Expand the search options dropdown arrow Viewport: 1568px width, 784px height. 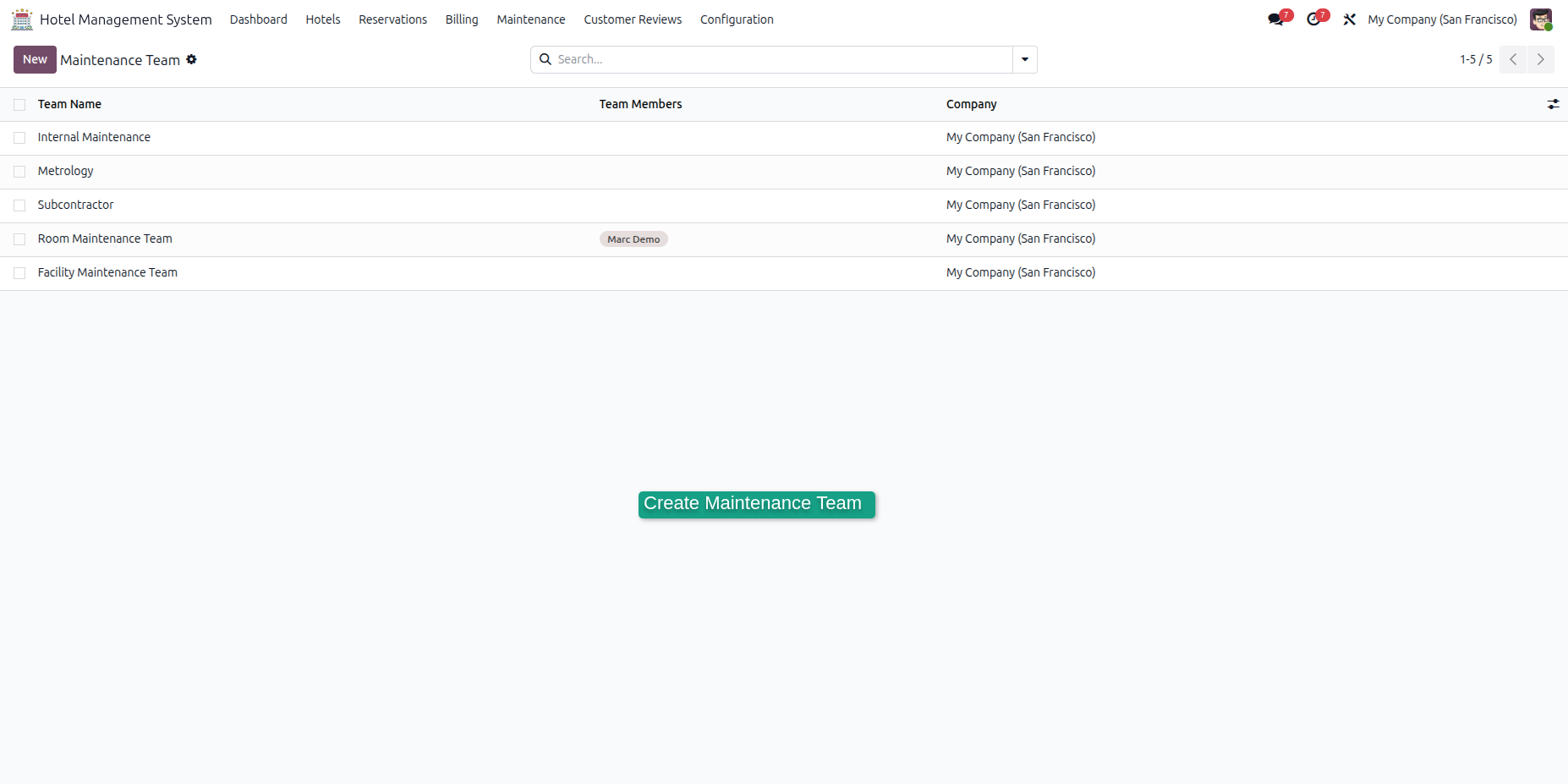[1025, 59]
